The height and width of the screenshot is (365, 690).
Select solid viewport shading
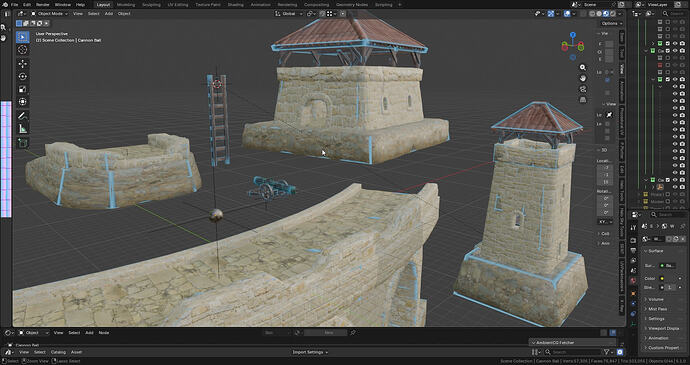[599, 14]
